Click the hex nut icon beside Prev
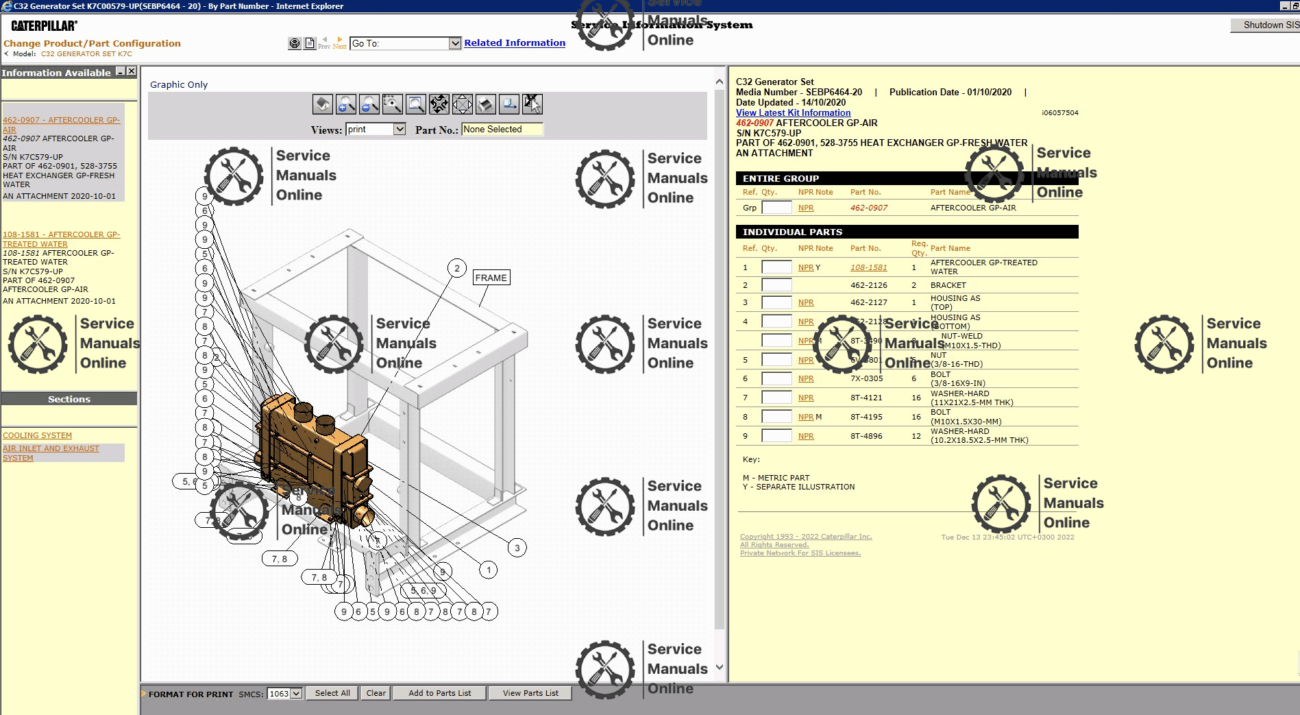Image resolution: width=1300 pixels, height=715 pixels. pos(295,43)
